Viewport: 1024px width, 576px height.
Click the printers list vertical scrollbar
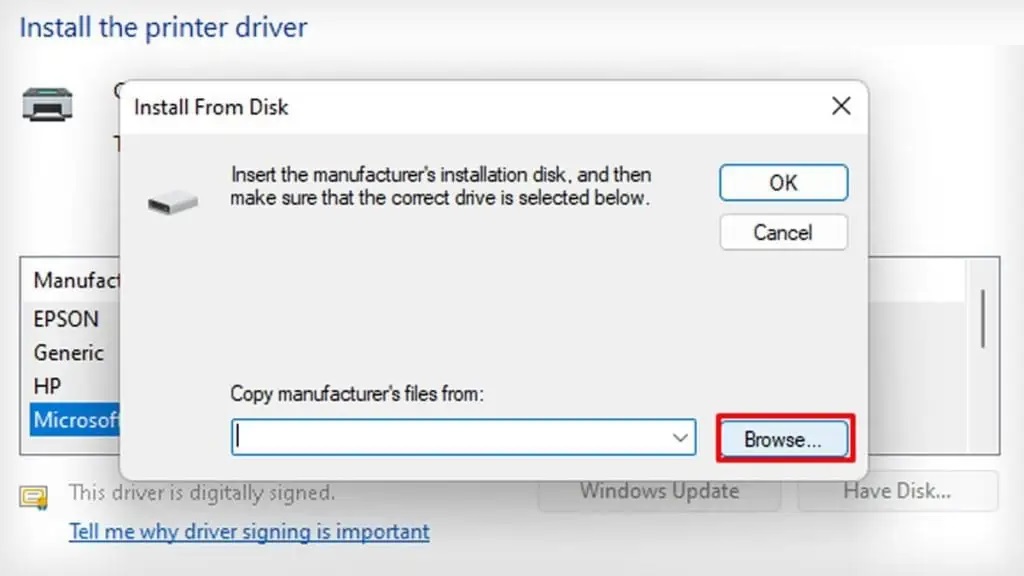coord(983,320)
